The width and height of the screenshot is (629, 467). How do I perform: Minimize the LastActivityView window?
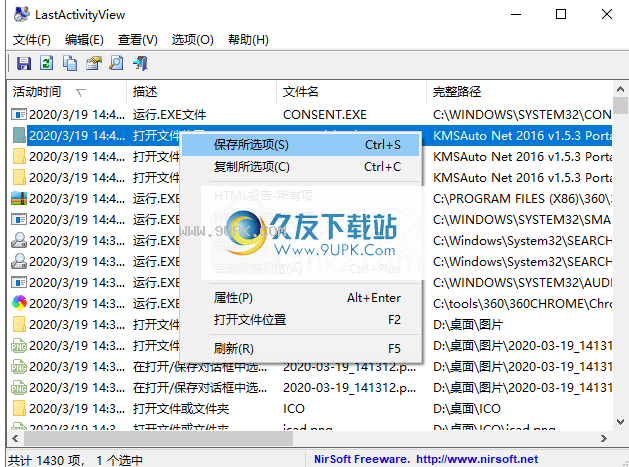pyautogui.click(x=516, y=14)
